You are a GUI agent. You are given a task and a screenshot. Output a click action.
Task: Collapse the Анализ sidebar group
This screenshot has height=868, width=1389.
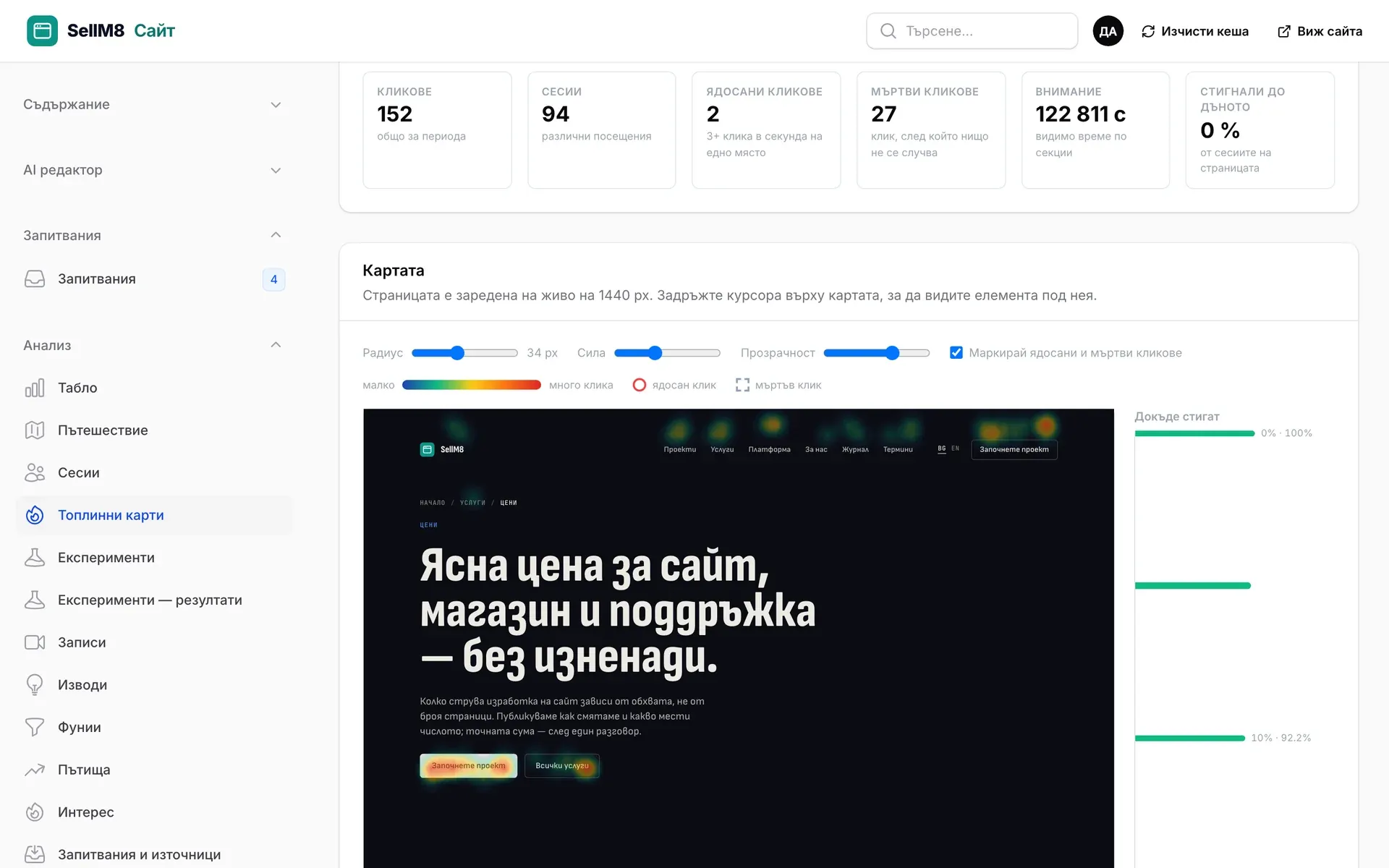coord(153,345)
